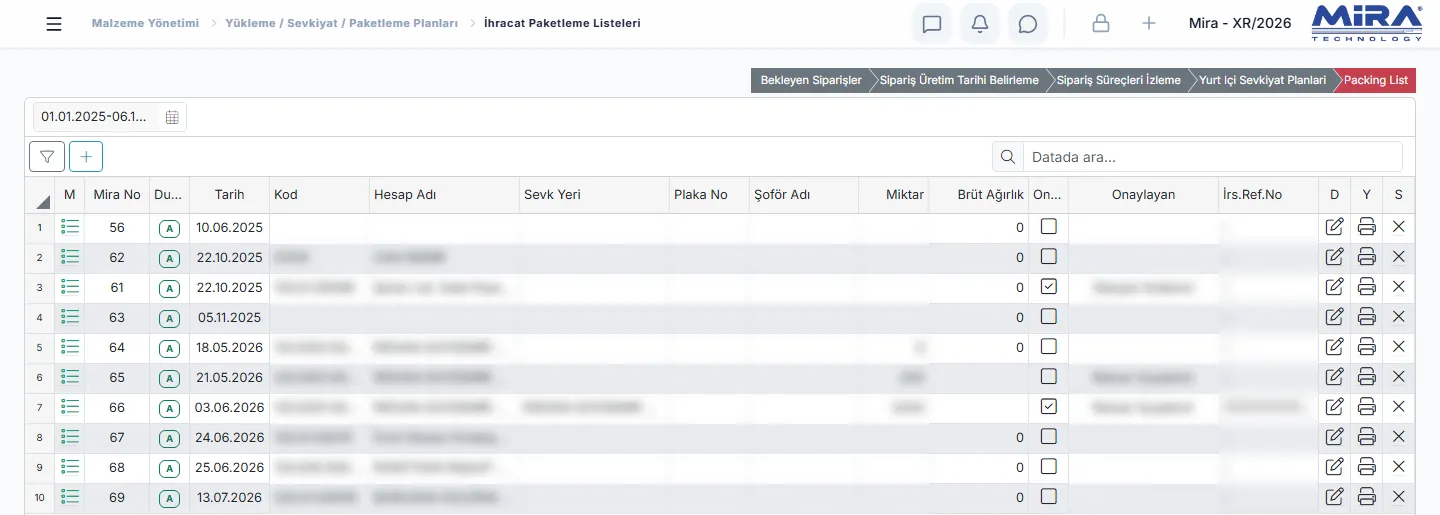Open the chat bubble icon
The height and width of the screenshot is (515, 1440).
pyautogui.click(x=1028, y=24)
